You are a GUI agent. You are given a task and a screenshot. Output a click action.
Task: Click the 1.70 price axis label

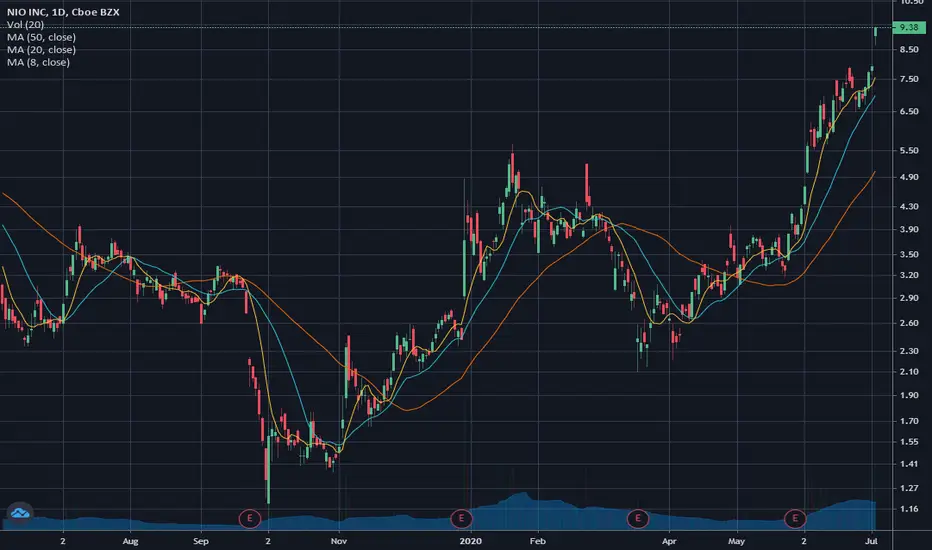pyautogui.click(x=909, y=420)
